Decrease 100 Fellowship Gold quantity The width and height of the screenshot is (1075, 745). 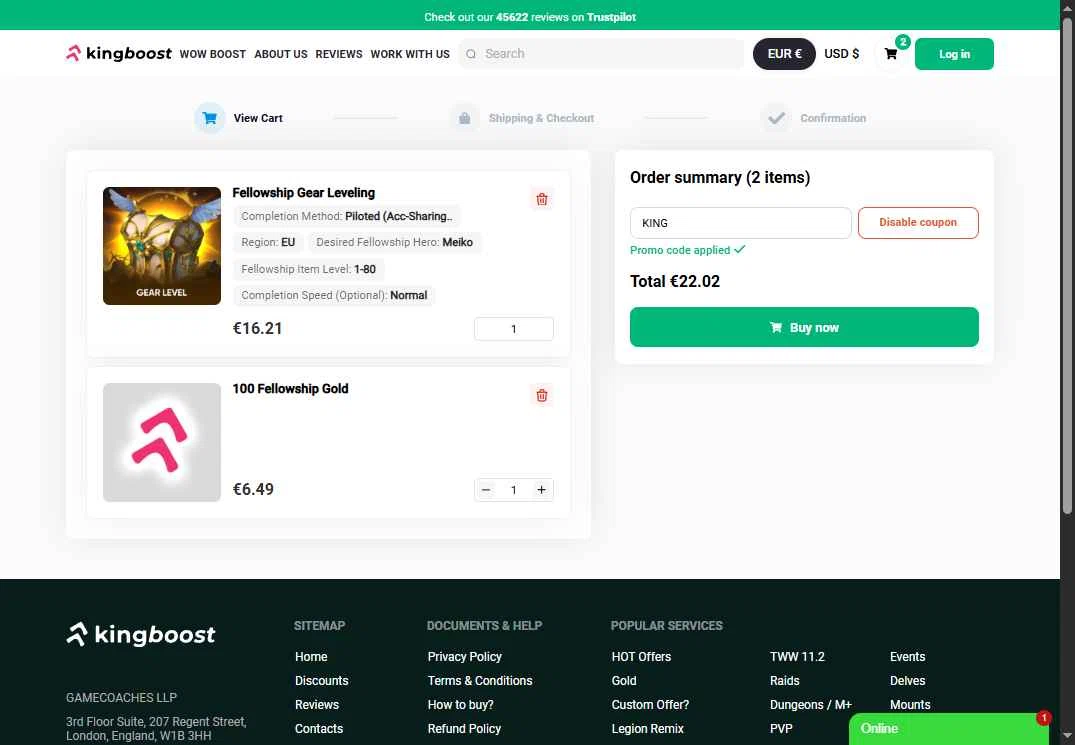pyautogui.click(x=486, y=489)
